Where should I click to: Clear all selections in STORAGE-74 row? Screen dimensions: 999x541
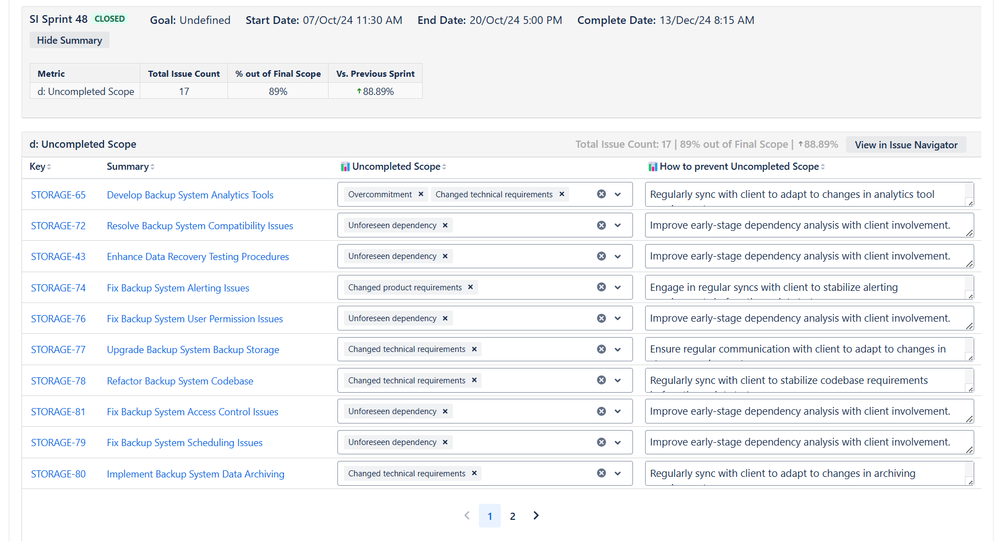coord(601,287)
